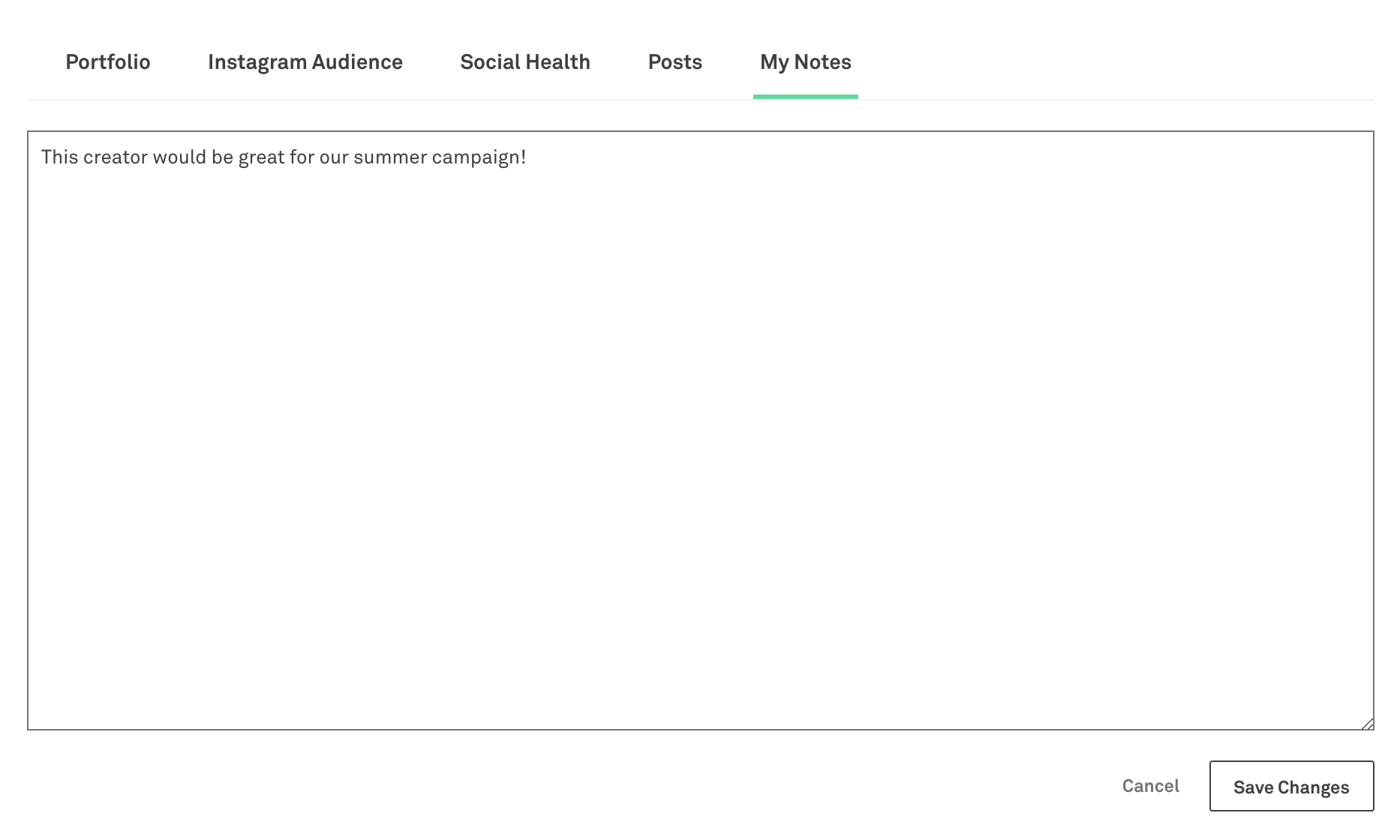Image resolution: width=1400 pixels, height=840 pixels.
Task: Select the My Notes tab
Action: [805, 62]
